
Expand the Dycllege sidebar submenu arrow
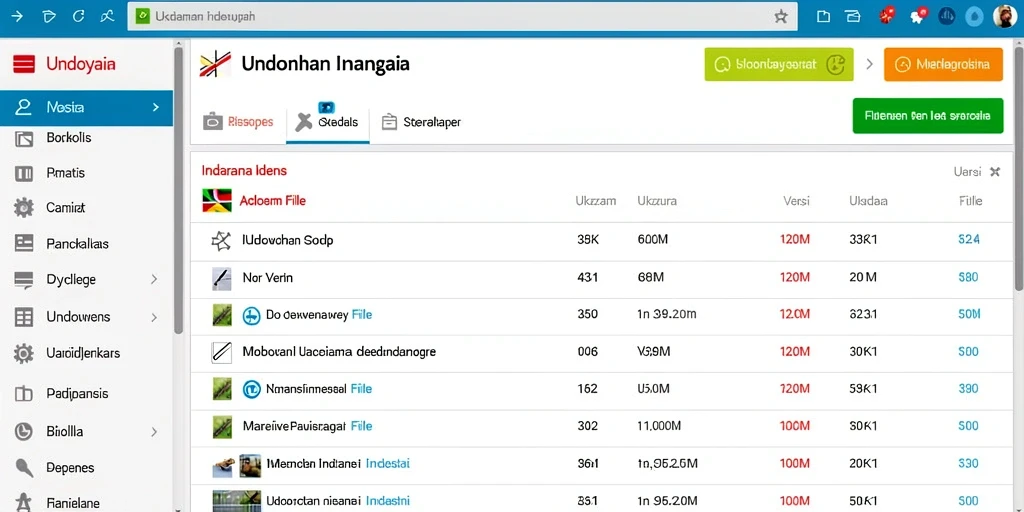pyautogui.click(x=154, y=280)
